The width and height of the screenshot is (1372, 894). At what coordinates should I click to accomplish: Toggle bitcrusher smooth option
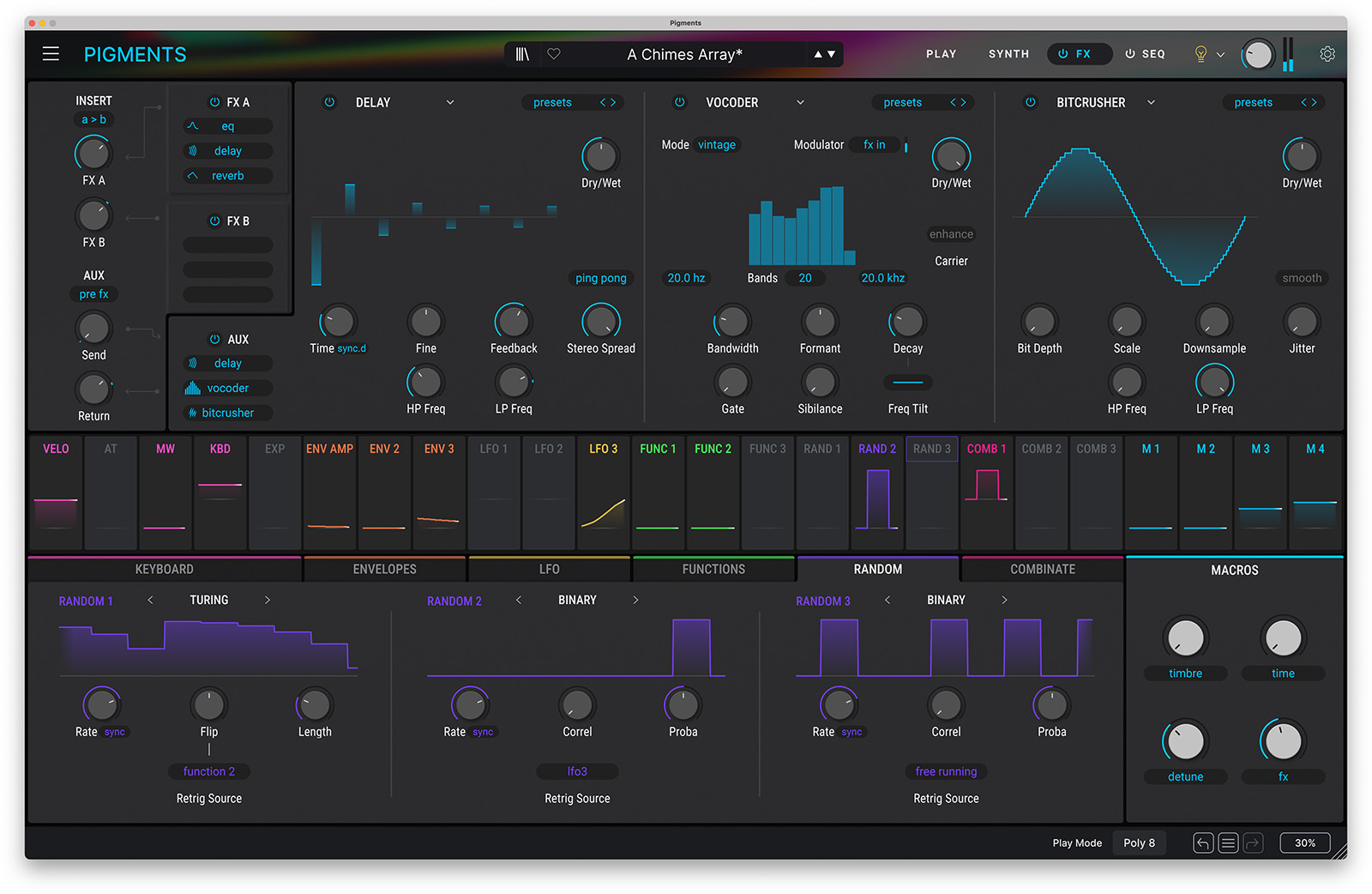point(1302,278)
